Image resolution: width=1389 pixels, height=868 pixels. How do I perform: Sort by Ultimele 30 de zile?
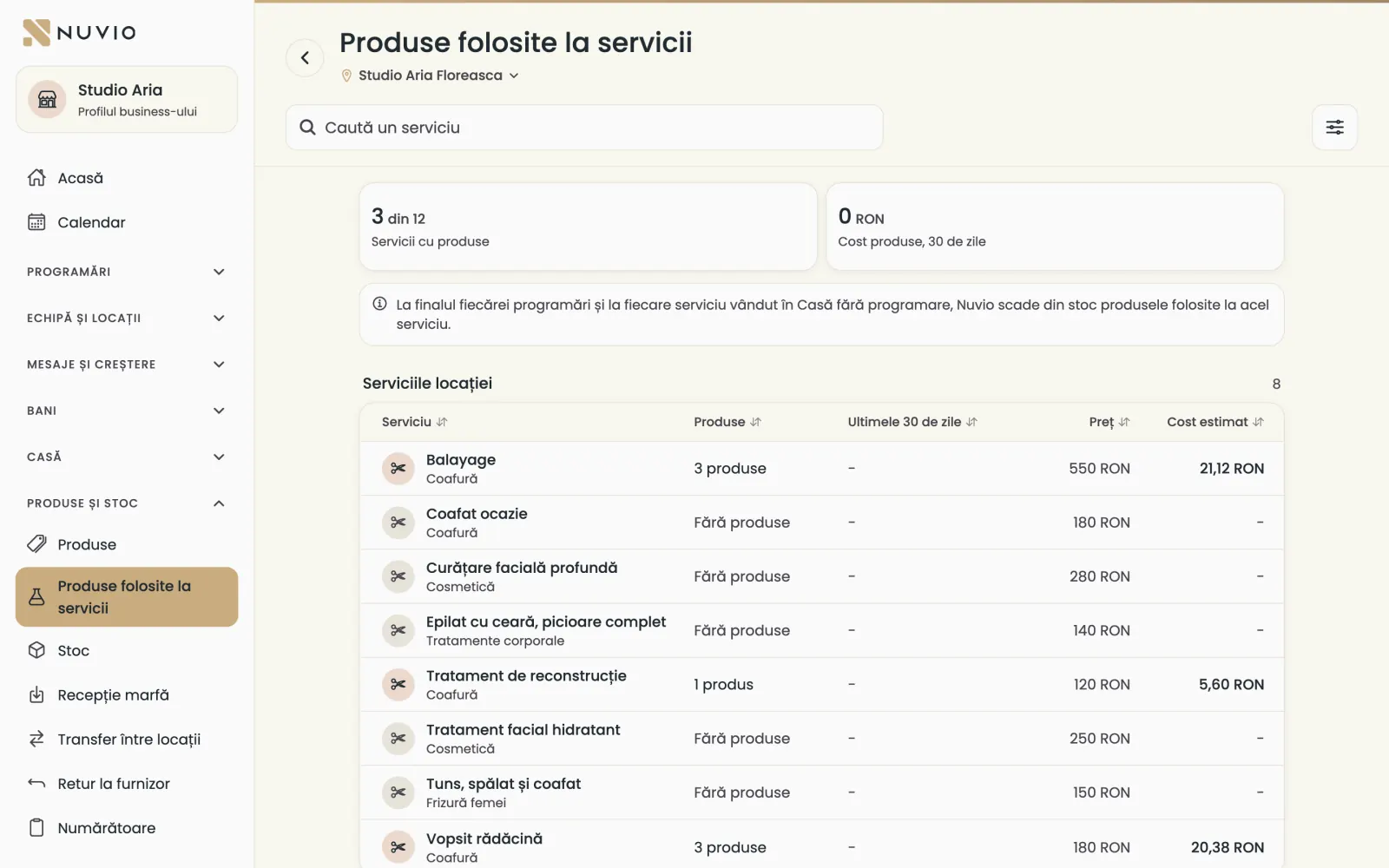click(912, 422)
